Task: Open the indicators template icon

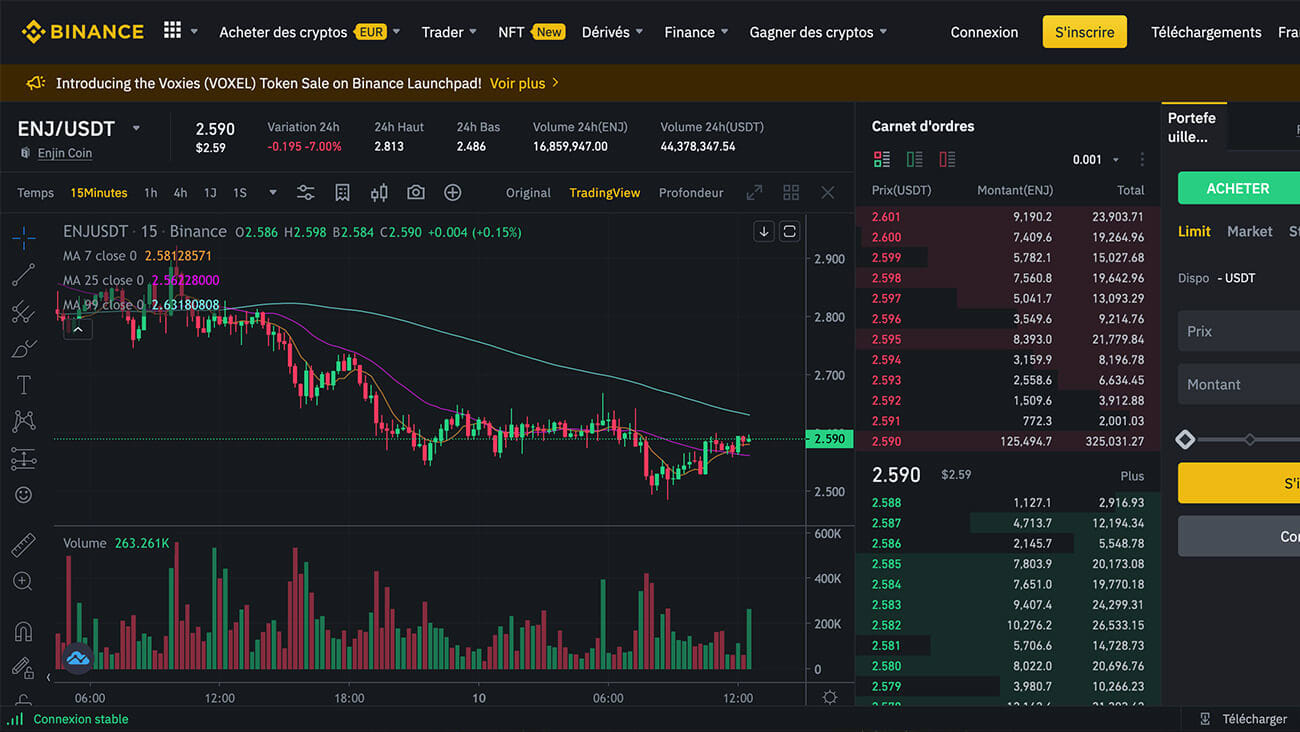Action: pos(342,192)
